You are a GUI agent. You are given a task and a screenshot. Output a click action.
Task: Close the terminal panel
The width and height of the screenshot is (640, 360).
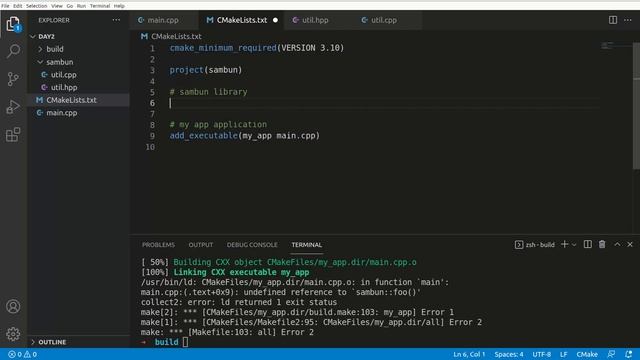(630, 244)
